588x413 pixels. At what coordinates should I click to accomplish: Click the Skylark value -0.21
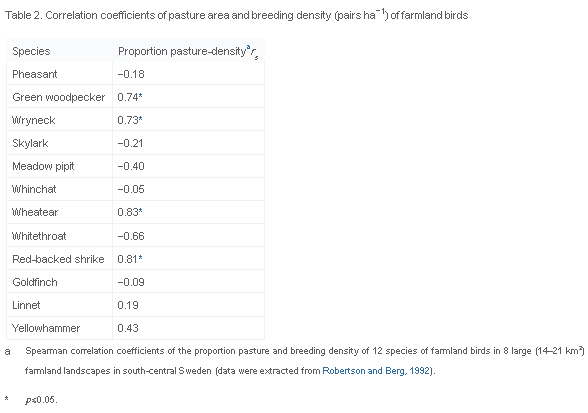point(130,143)
